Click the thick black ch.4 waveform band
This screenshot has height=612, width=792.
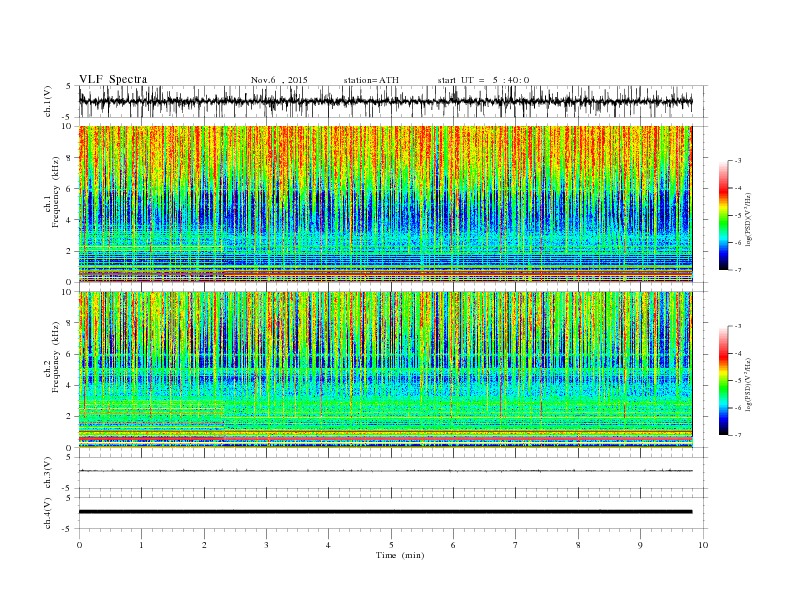[x=385, y=512]
